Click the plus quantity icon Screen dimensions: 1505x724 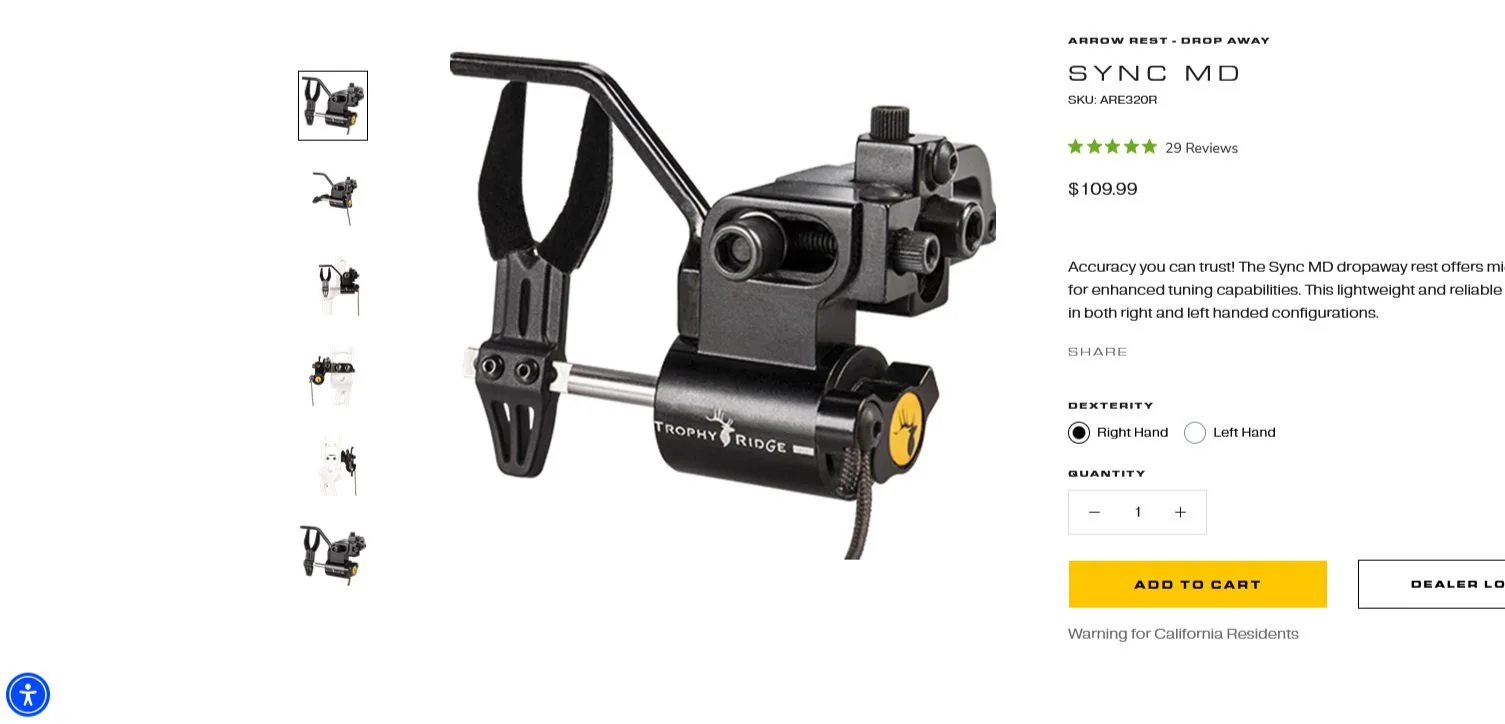point(1180,512)
